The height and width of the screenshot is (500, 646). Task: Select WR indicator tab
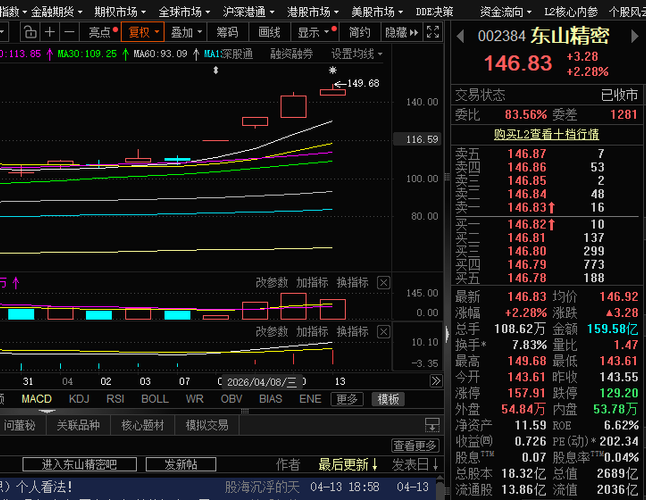coord(194,399)
